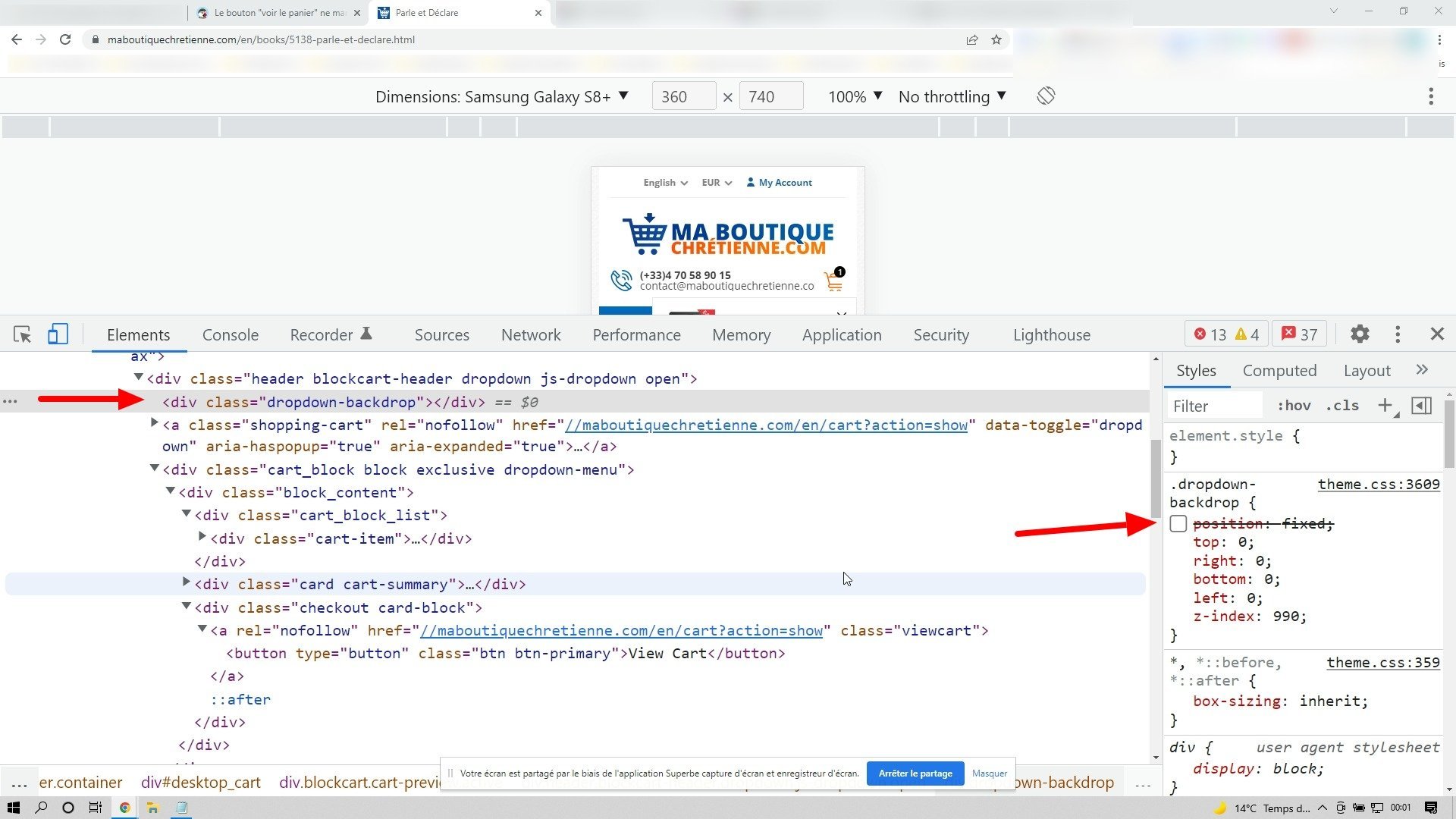Open the No throttling dropdown
Image resolution: width=1456 pixels, height=819 pixels.
(952, 97)
